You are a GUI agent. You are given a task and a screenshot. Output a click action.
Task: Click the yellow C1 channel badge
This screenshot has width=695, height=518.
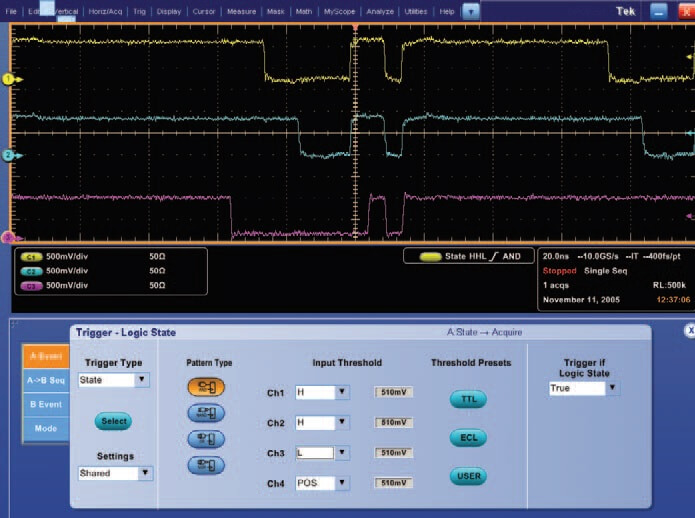31,256
